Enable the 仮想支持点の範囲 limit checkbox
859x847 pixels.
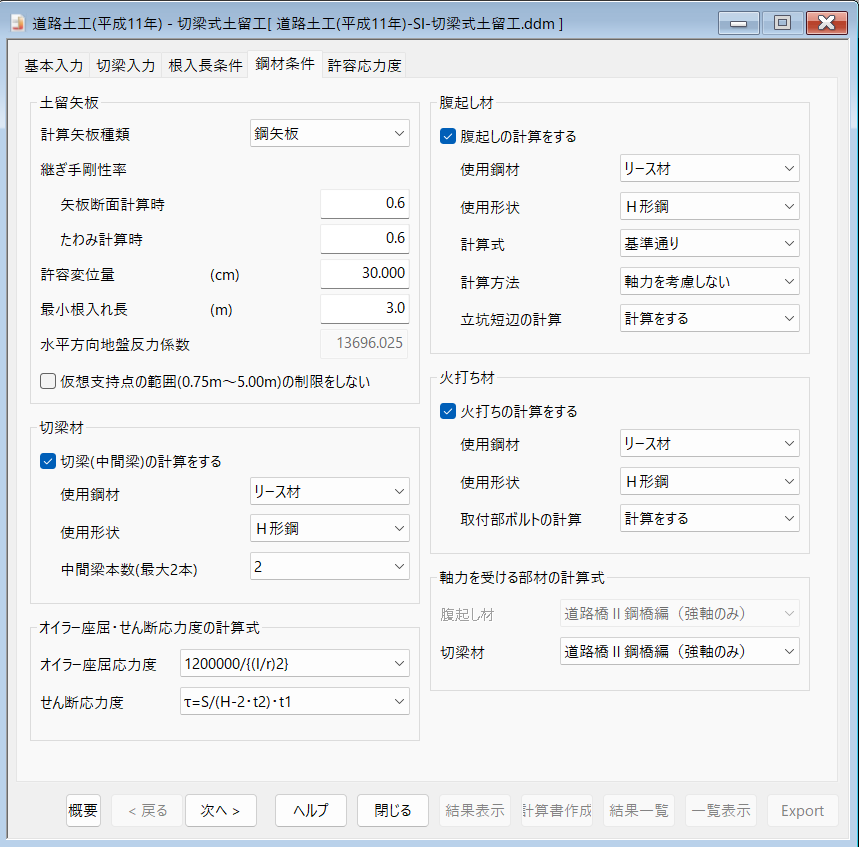coord(48,381)
